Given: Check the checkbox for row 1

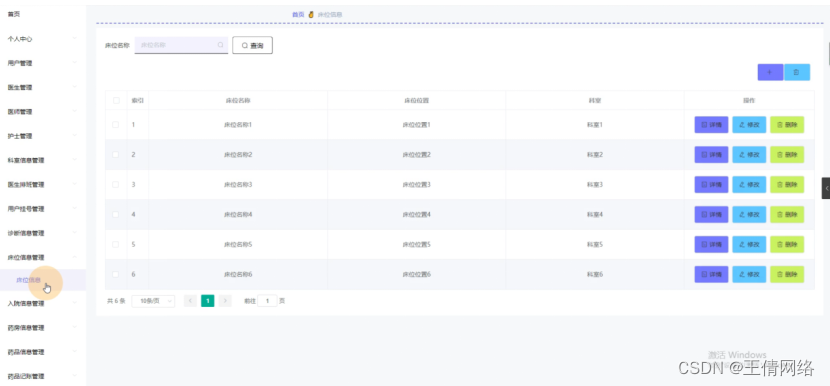Looking at the screenshot, I should pyautogui.click(x=116, y=124).
